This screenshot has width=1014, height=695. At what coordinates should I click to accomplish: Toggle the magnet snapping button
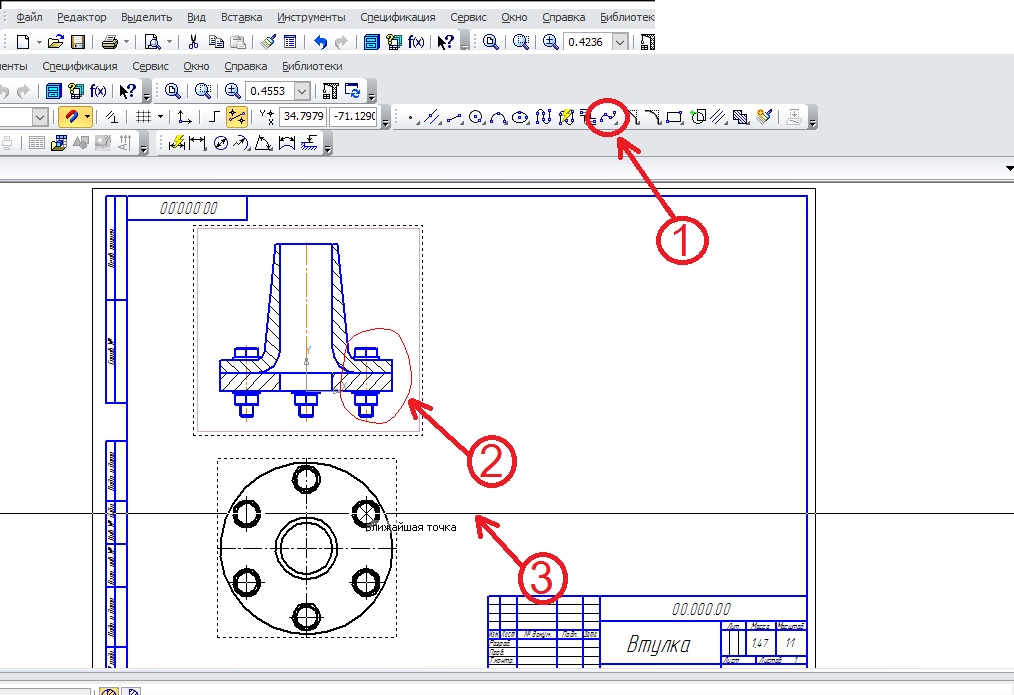tap(70, 117)
